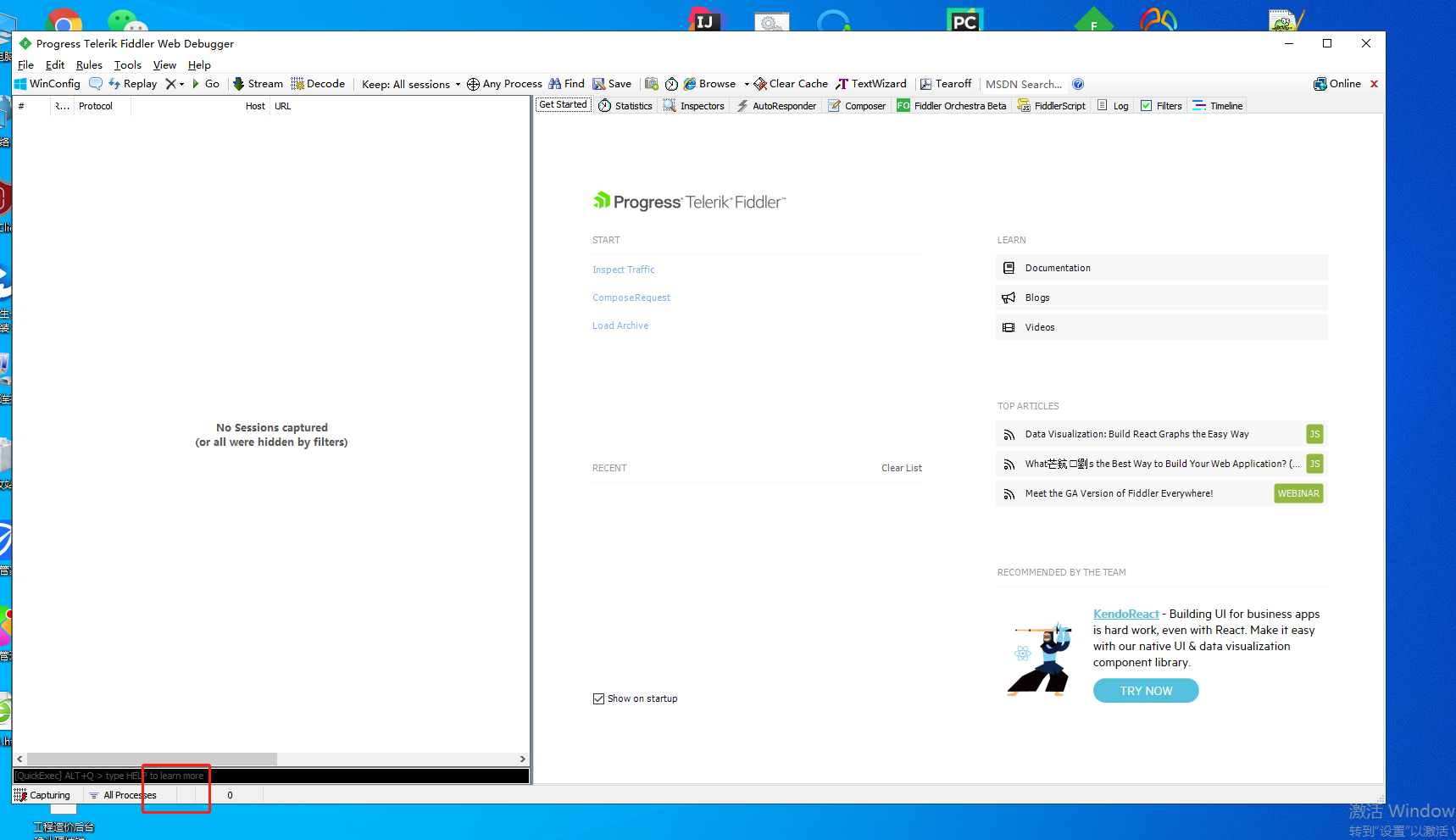
Task: Click Clear Cache in the toolbar
Action: pyautogui.click(x=791, y=84)
